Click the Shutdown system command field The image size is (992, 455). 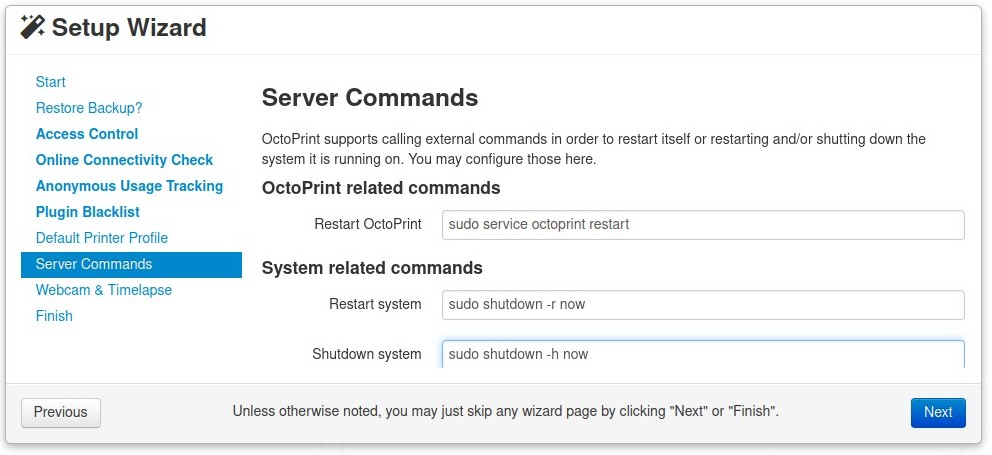pyautogui.click(x=703, y=354)
